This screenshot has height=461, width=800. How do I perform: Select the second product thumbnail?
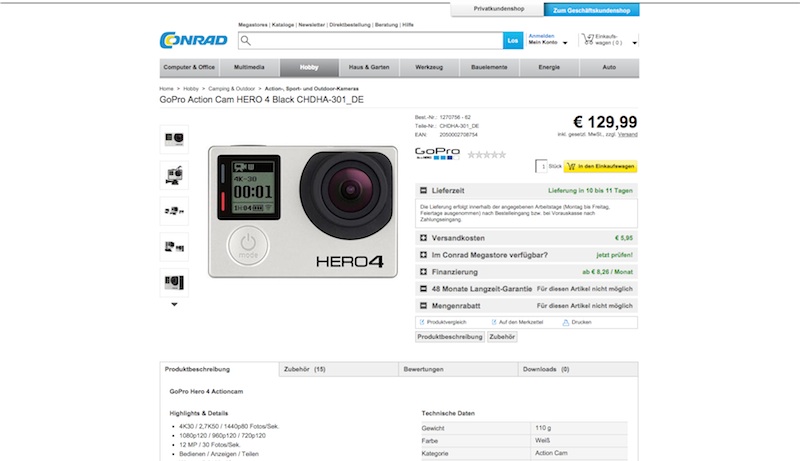coord(174,175)
